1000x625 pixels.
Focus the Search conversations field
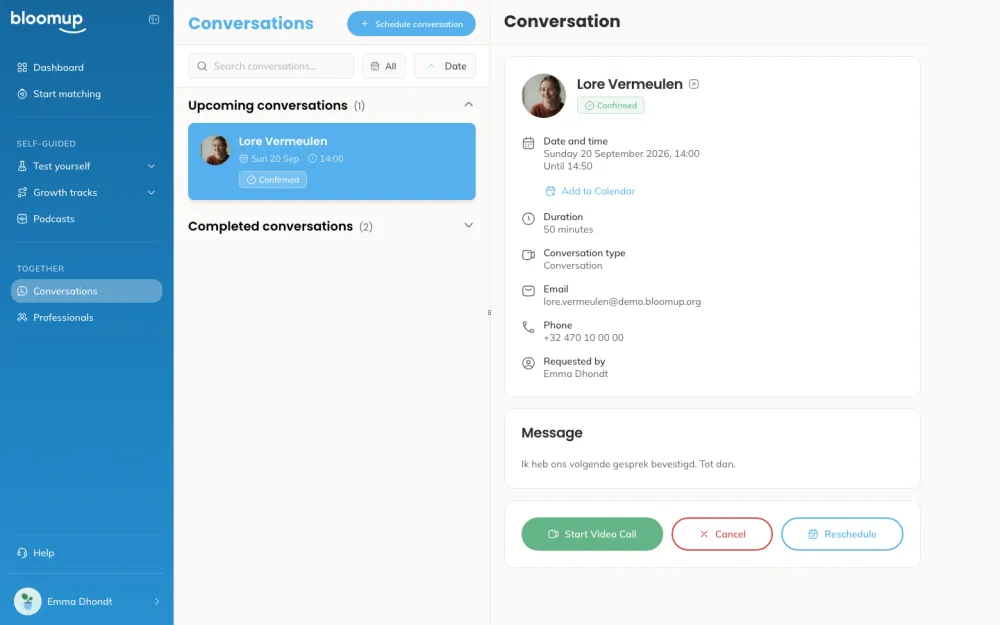(x=271, y=66)
